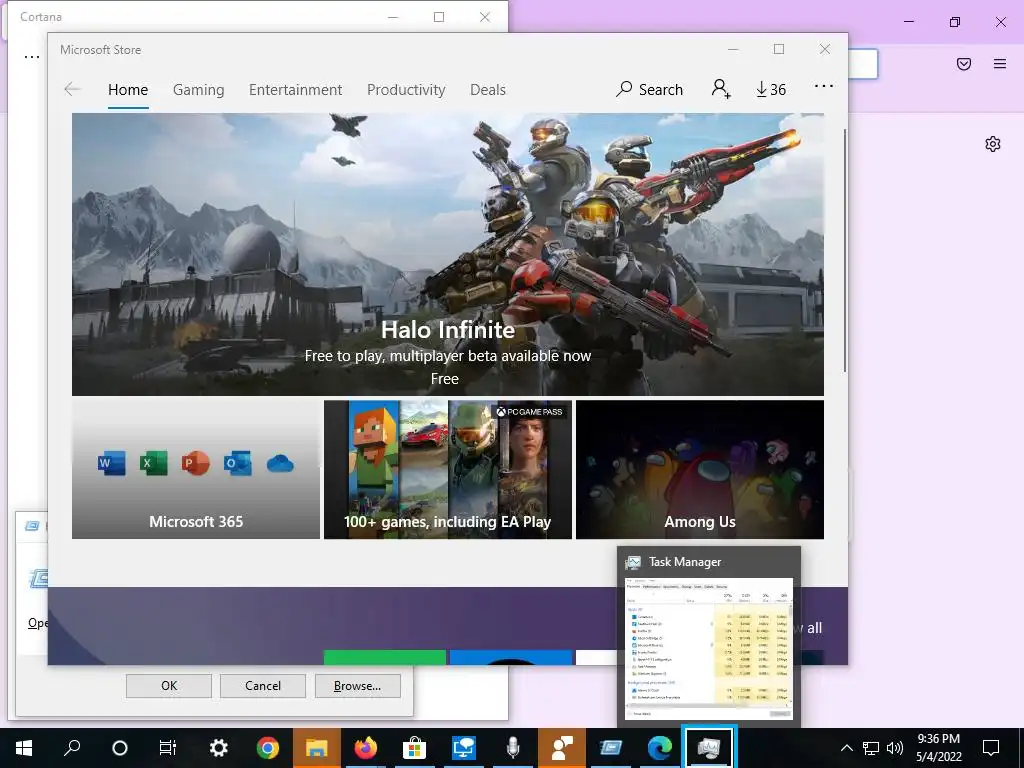Open the Cortana window's ellipsis menu
Screen dimensions: 1024x768
pyautogui.click(x=31, y=57)
